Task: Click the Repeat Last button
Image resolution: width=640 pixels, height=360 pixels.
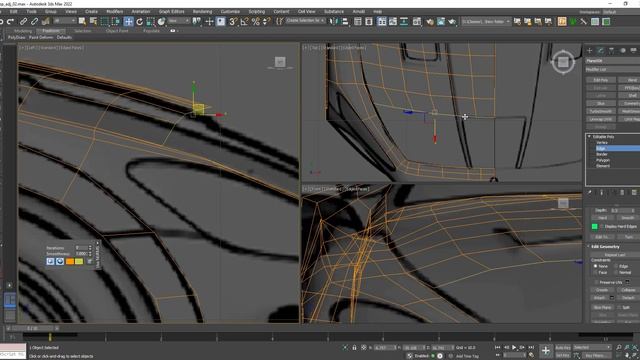Action: 615,255
